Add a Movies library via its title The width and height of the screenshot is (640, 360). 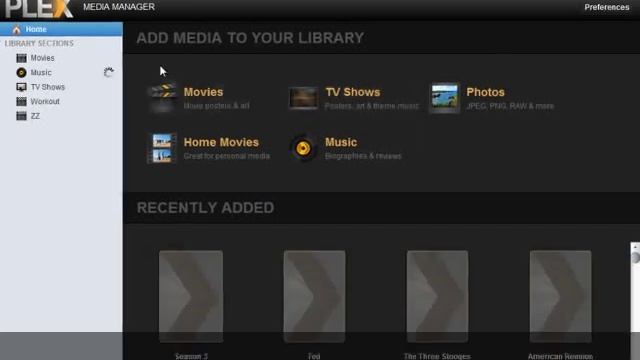click(203, 92)
